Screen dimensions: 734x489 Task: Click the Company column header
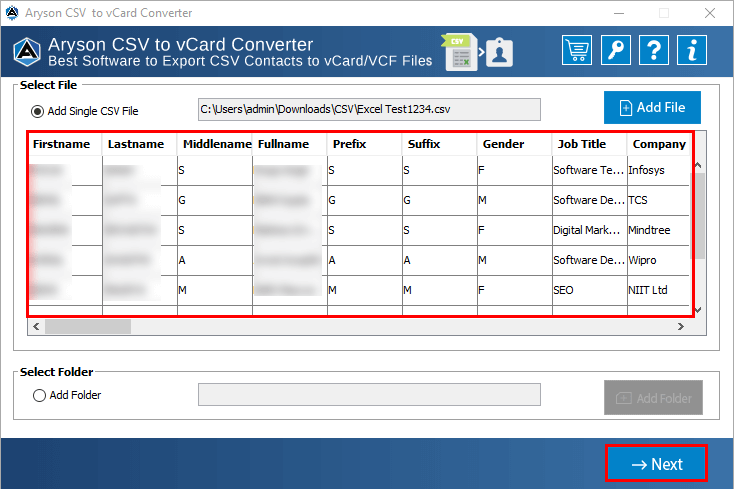coord(659,144)
